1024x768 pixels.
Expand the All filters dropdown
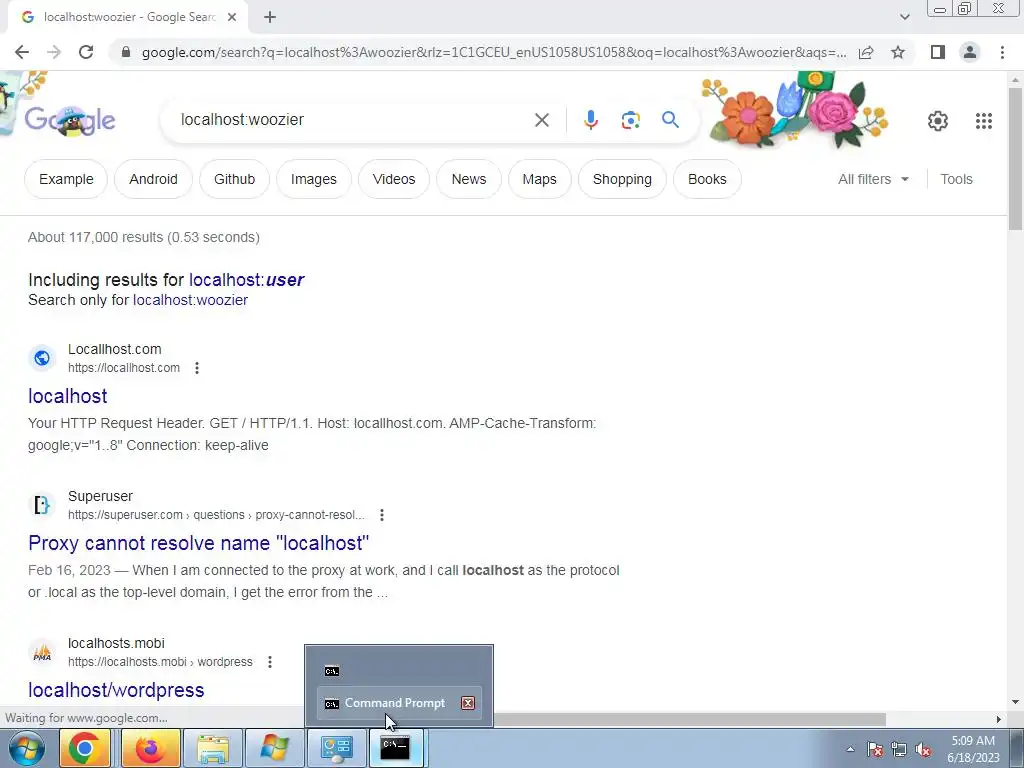(x=874, y=179)
